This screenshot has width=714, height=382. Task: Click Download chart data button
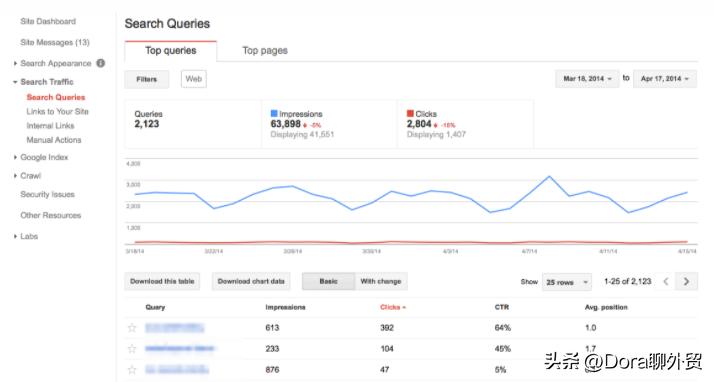point(251,281)
